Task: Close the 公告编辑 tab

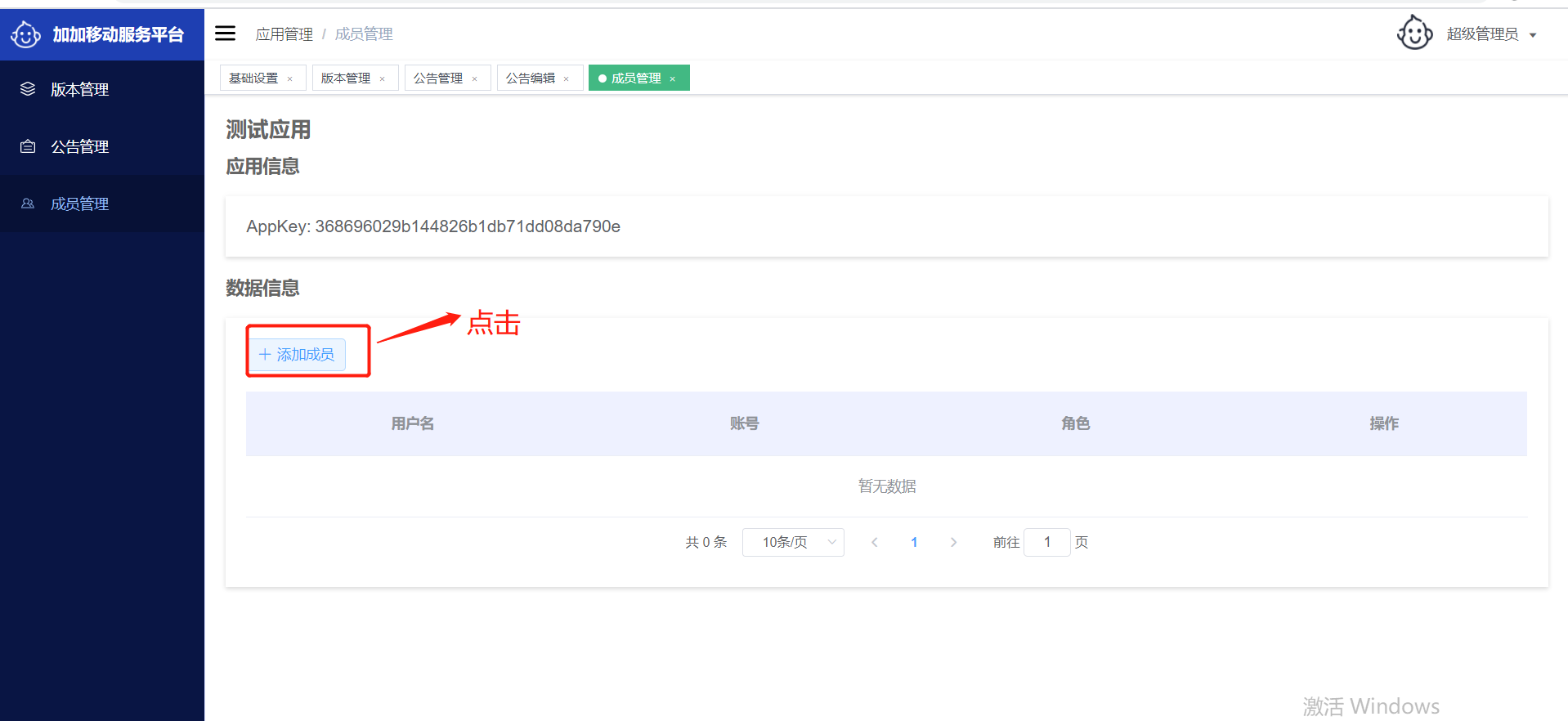Action: pos(567,79)
